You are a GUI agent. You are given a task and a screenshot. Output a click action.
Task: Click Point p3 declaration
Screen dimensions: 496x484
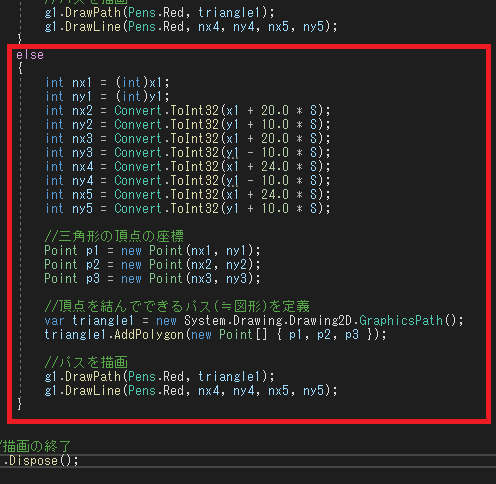pyautogui.click(x=72, y=279)
